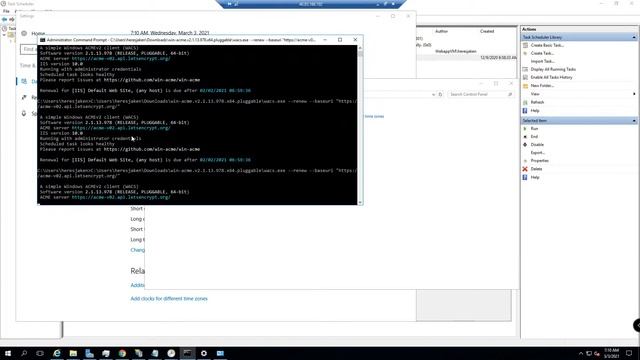
Task: Open the notification center icon
Action: tap(629, 353)
